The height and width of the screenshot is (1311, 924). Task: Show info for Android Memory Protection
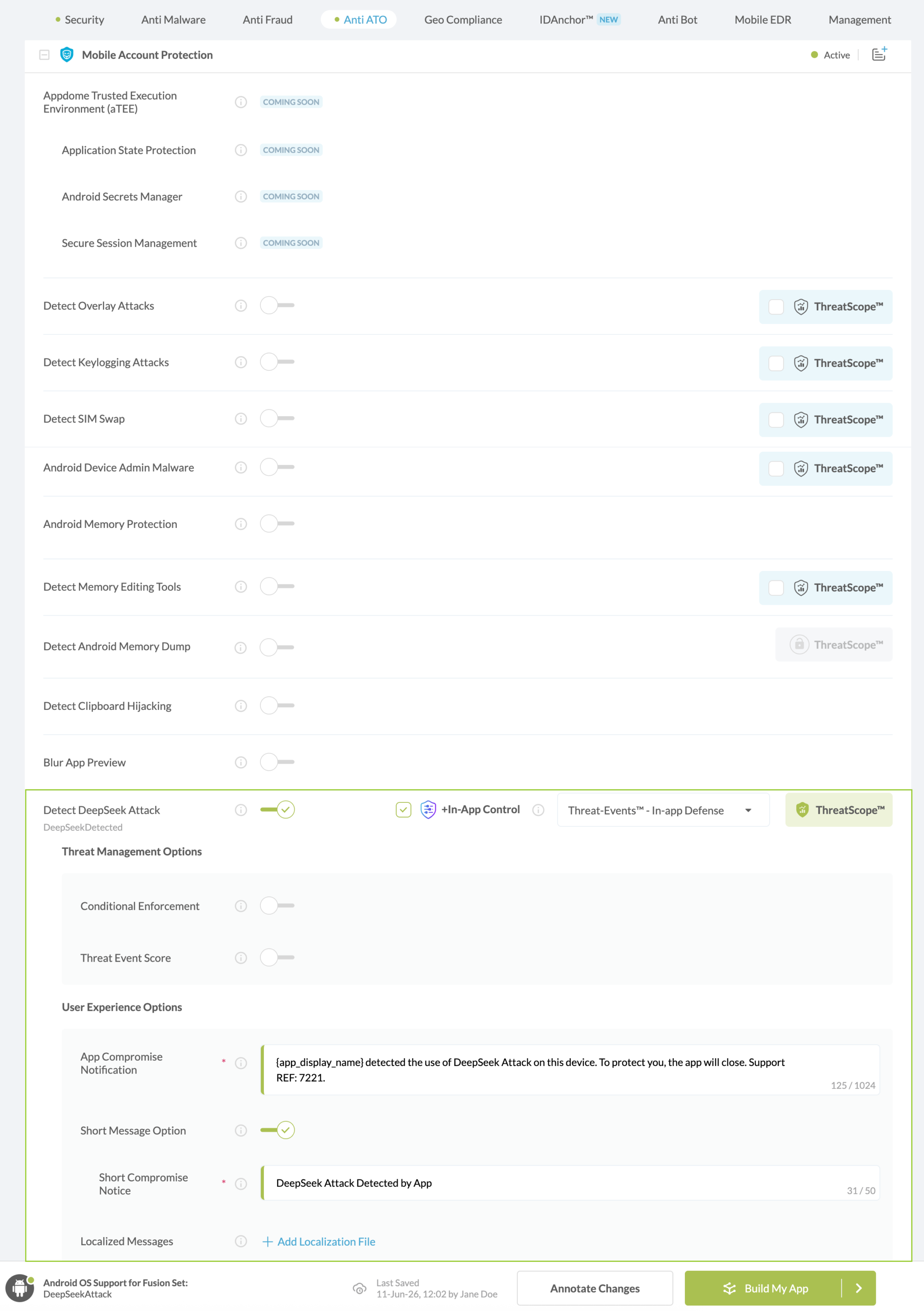tap(241, 524)
